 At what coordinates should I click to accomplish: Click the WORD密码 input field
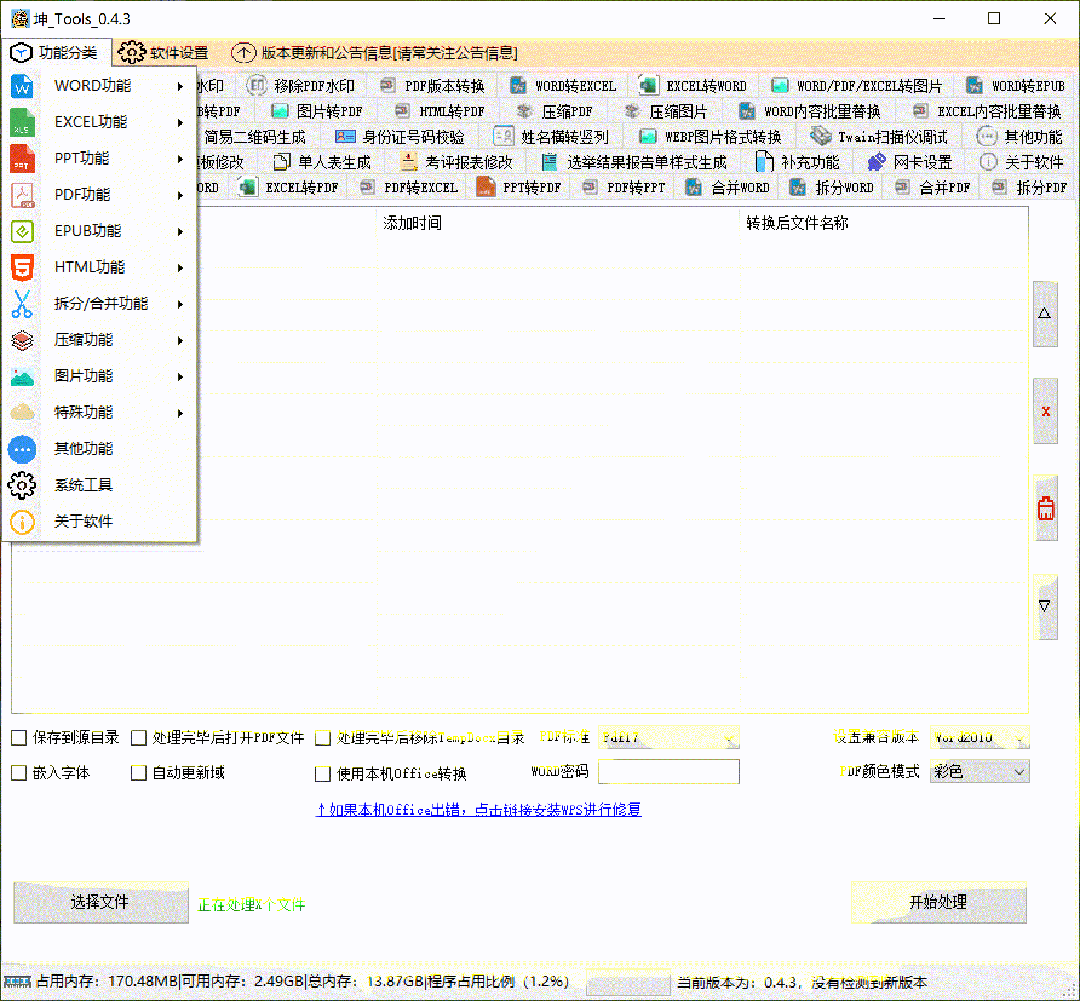(668, 772)
